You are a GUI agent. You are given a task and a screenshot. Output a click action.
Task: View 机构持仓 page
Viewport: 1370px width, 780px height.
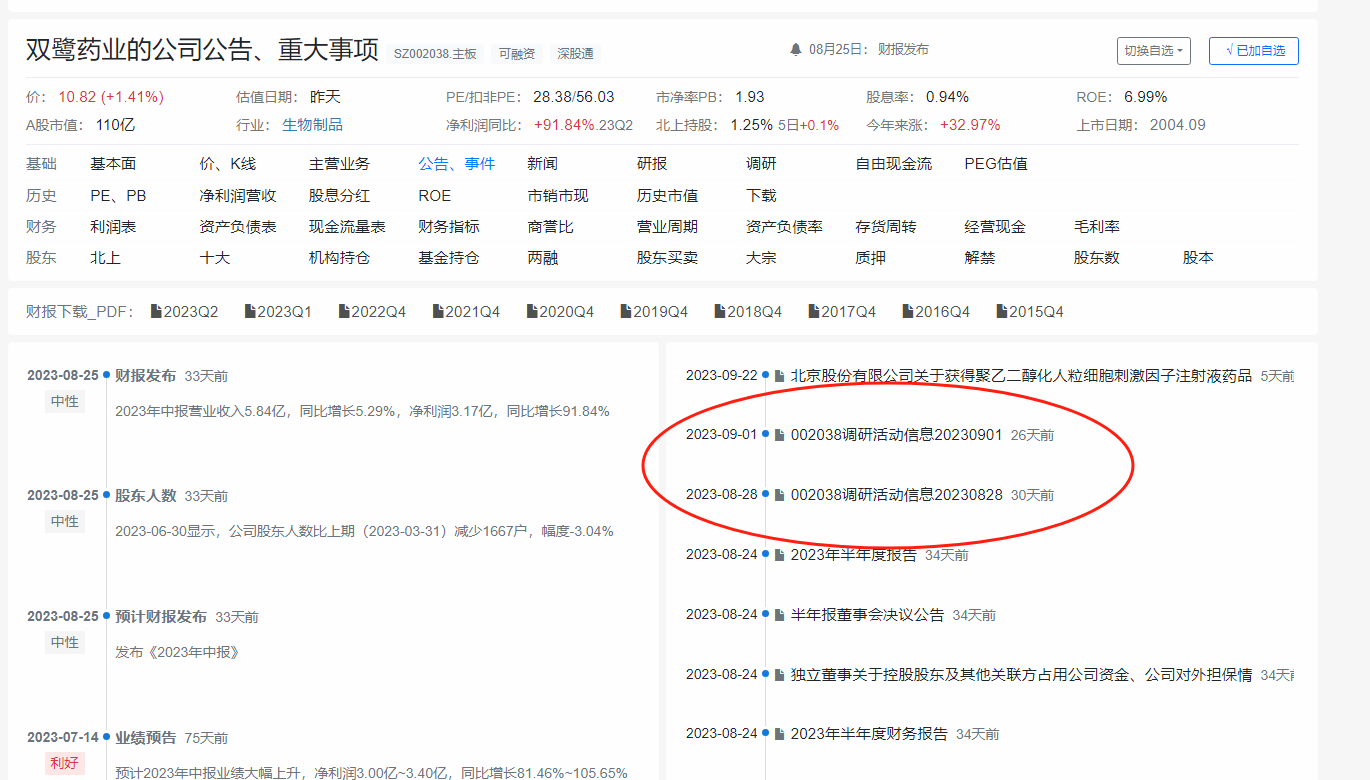(339, 258)
